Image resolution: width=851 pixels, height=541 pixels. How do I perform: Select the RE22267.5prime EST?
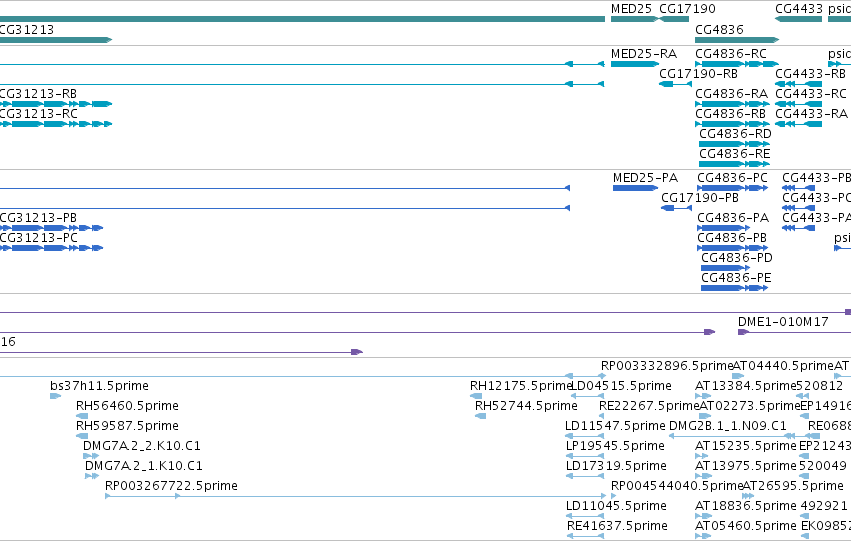601,416
